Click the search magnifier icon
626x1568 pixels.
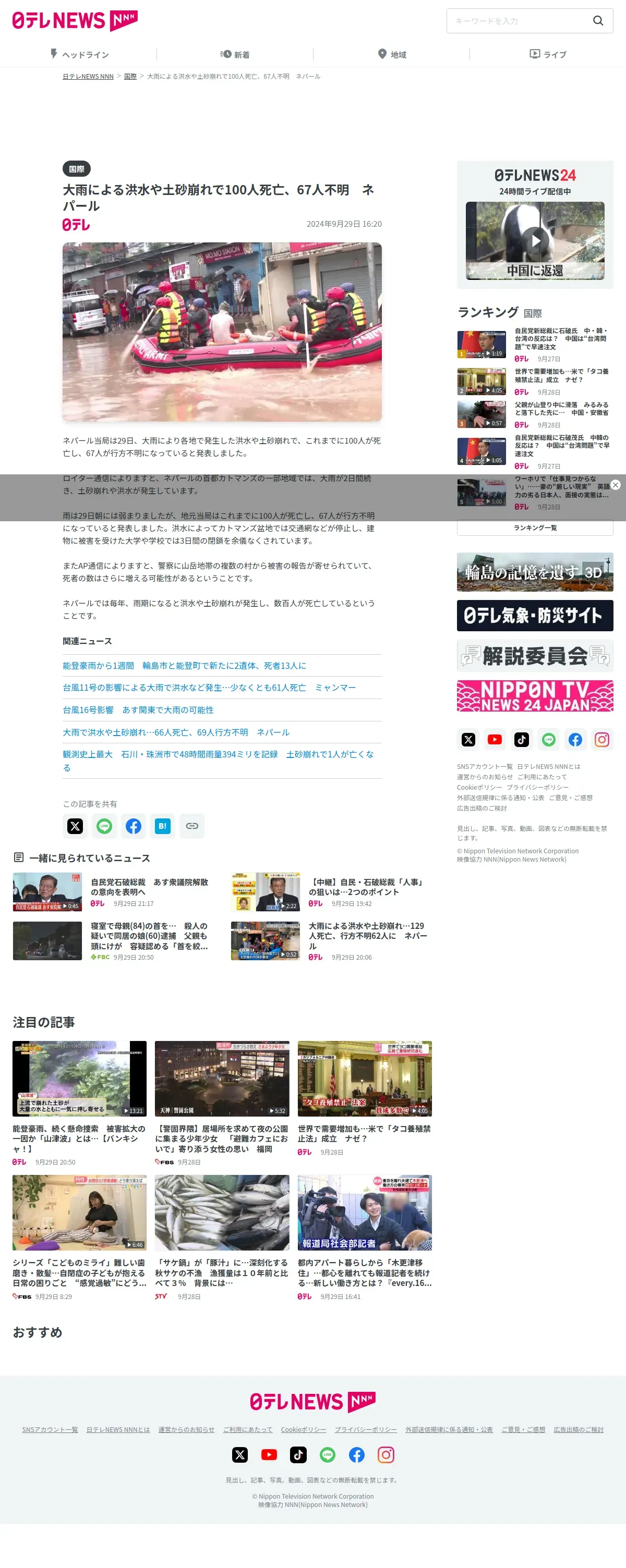tap(598, 21)
